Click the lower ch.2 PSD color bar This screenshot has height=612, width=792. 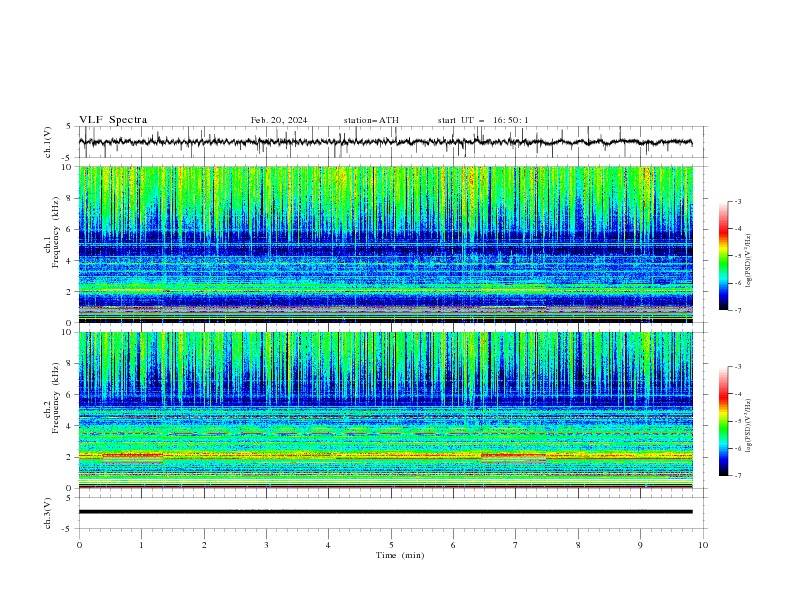click(724, 421)
